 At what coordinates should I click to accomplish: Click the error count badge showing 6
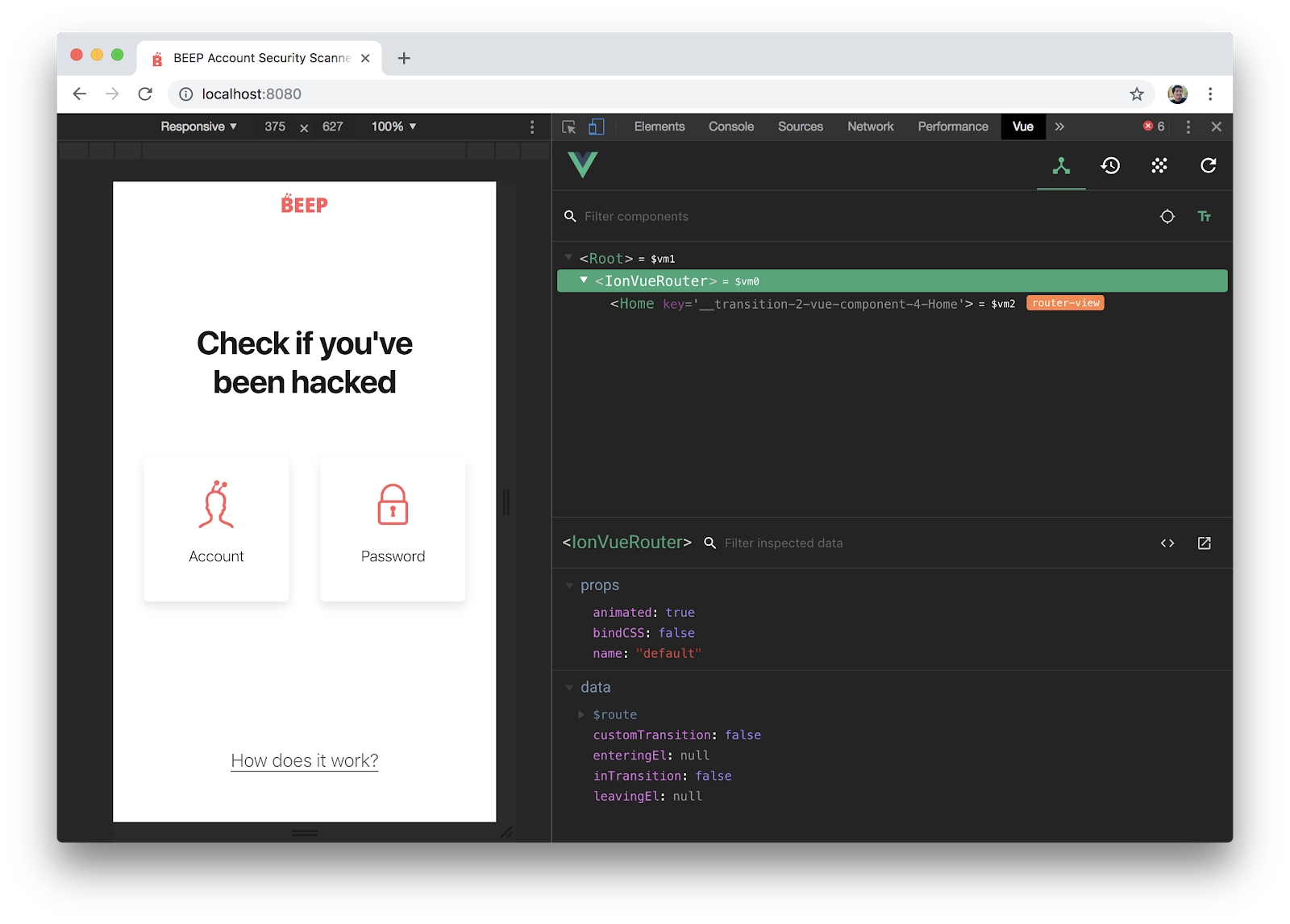1153,127
